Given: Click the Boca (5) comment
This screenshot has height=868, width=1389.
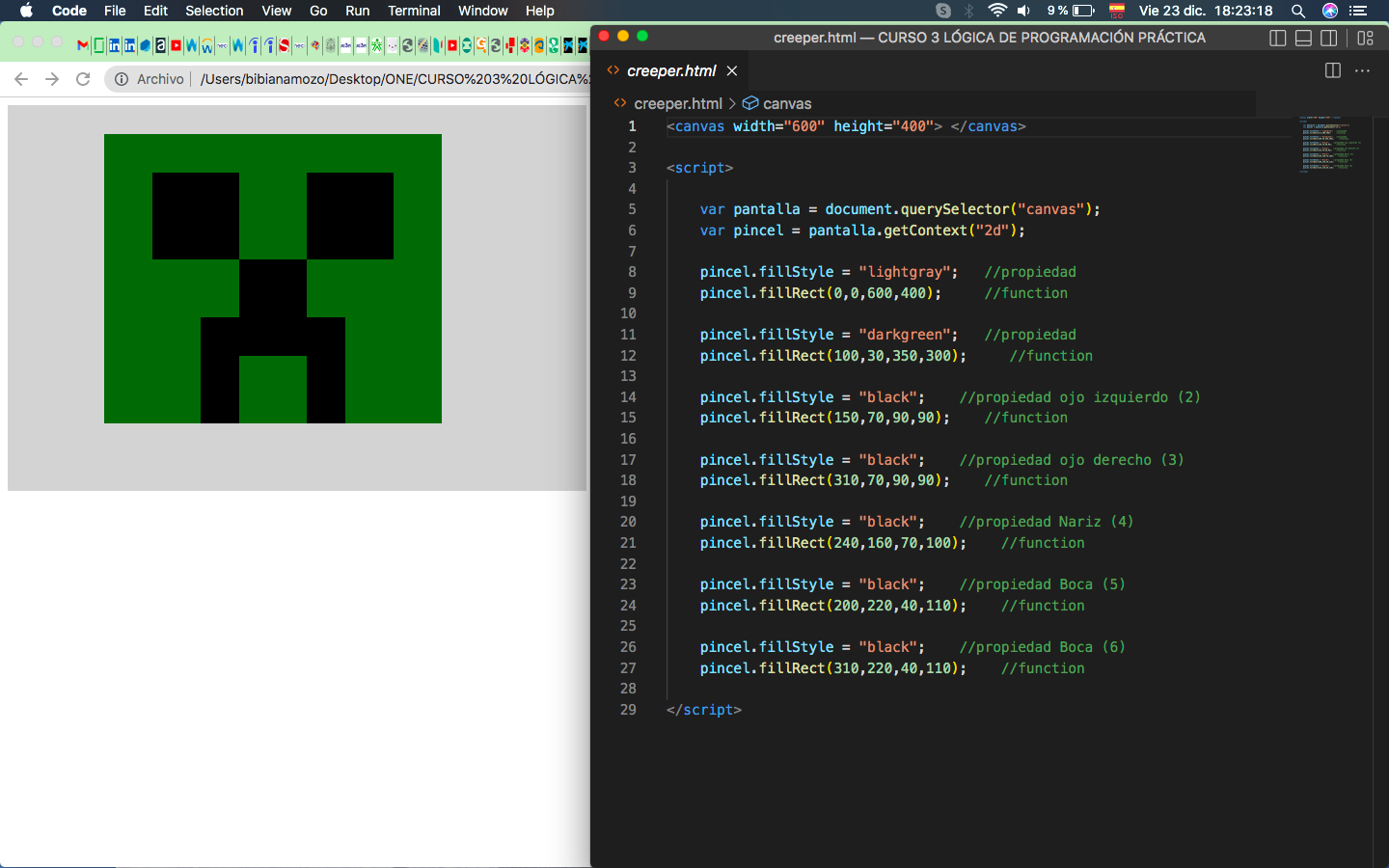Looking at the screenshot, I should point(1042,584).
